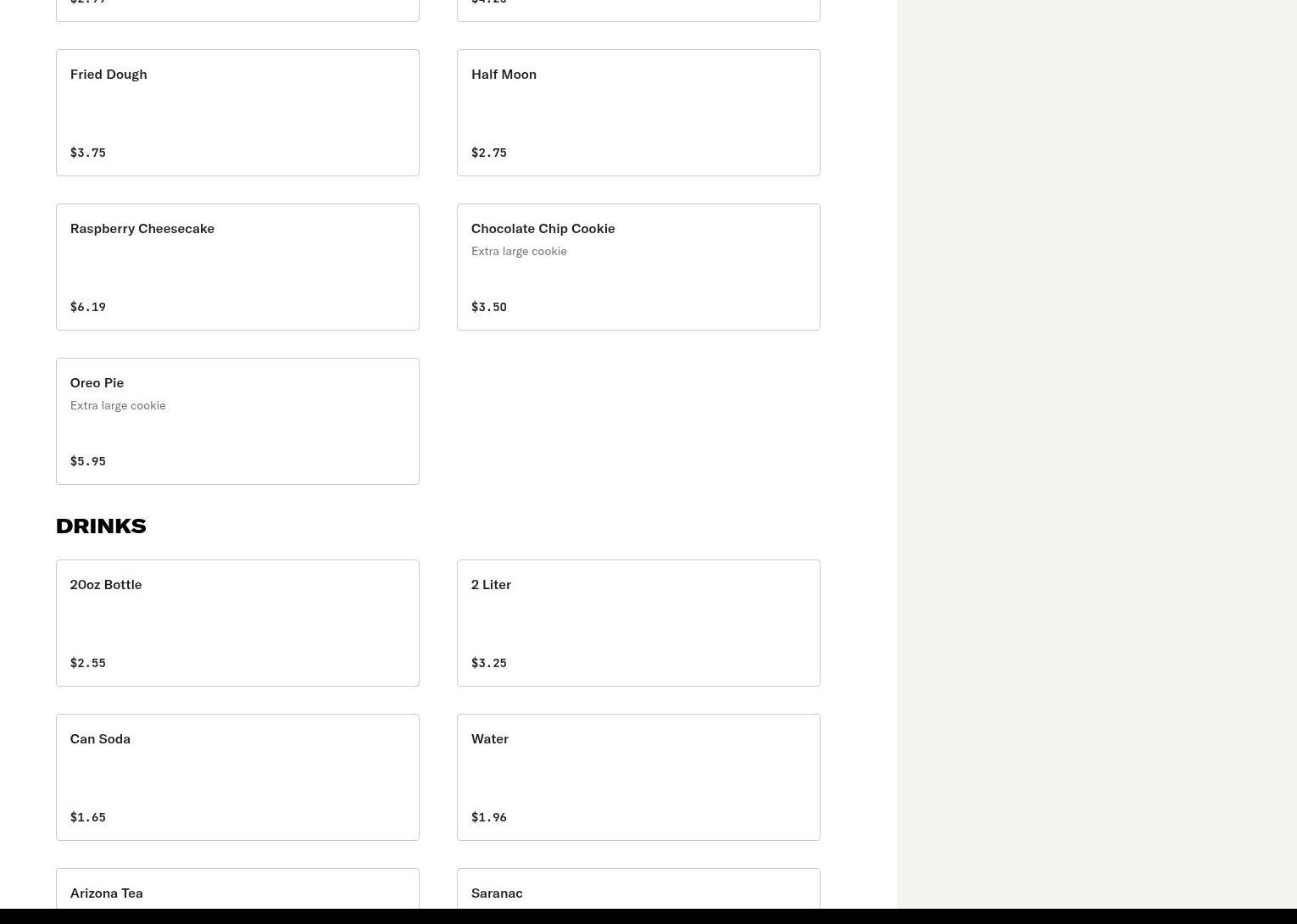
Task: Click the $5.95 Oreo Pie price
Action: pos(88,461)
